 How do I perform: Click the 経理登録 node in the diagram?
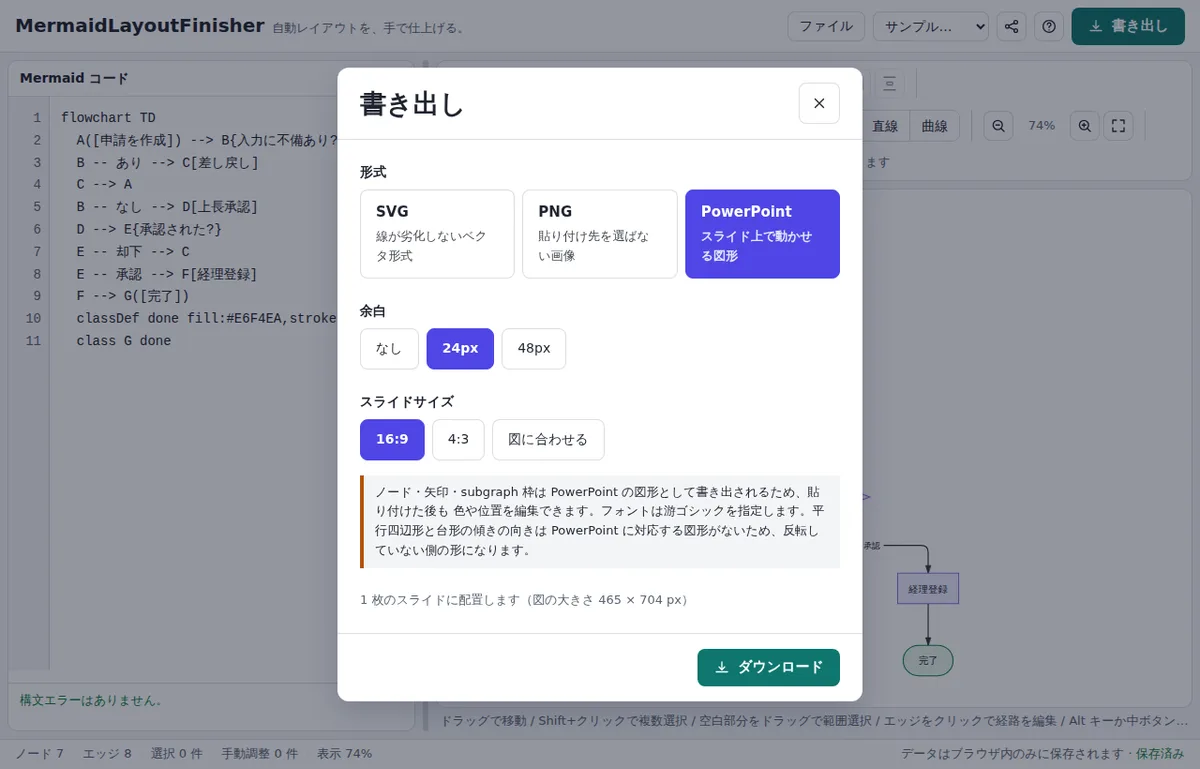click(x=928, y=589)
